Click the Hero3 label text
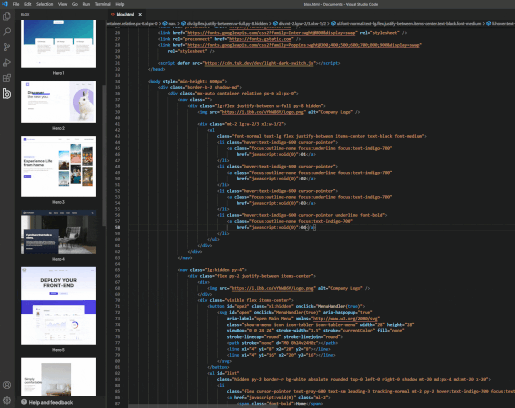 pyautogui.click(x=58, y=202)
